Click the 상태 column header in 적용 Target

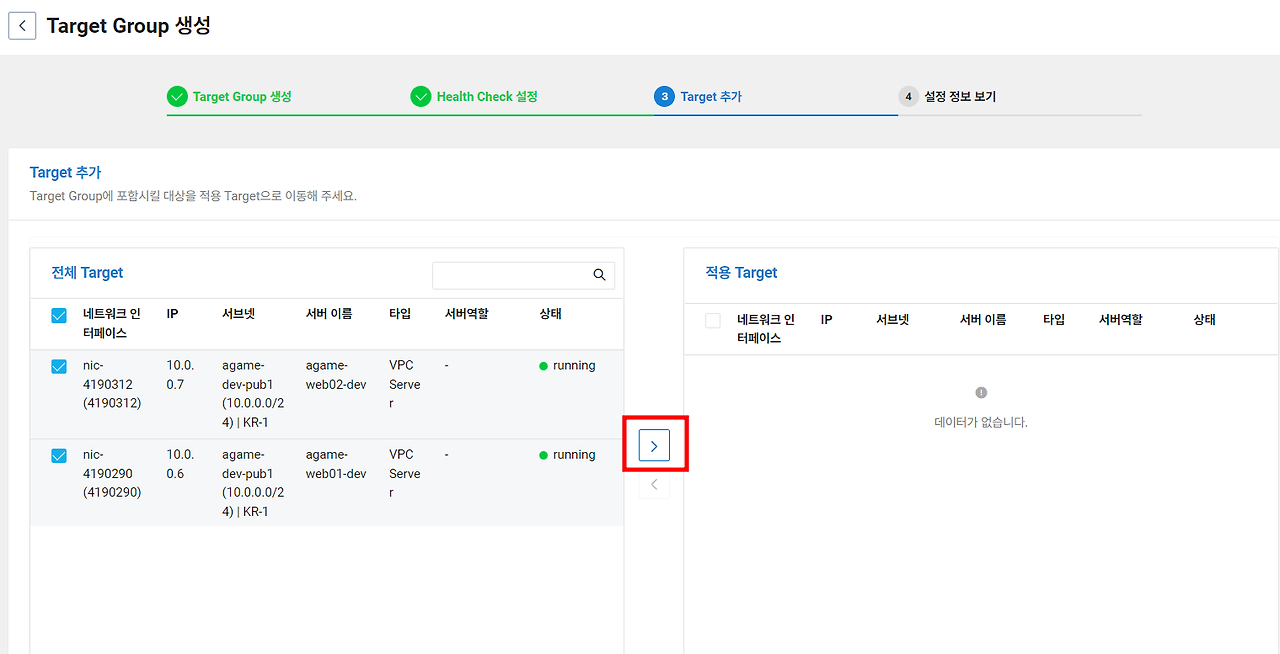click(1204, 320)
